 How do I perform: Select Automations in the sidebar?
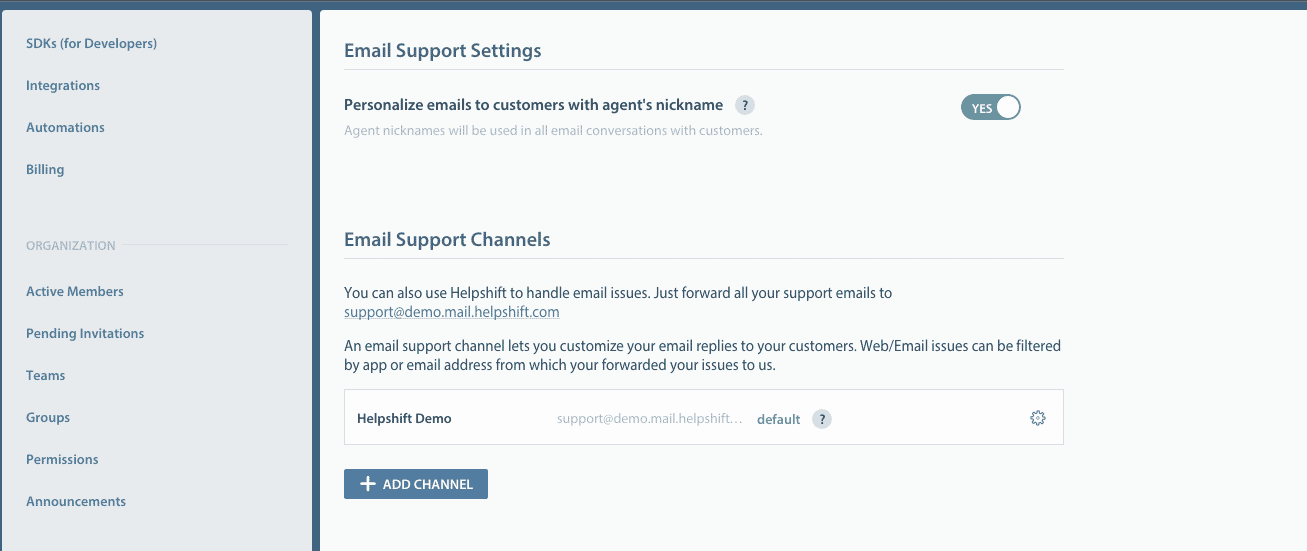(65, 127)
